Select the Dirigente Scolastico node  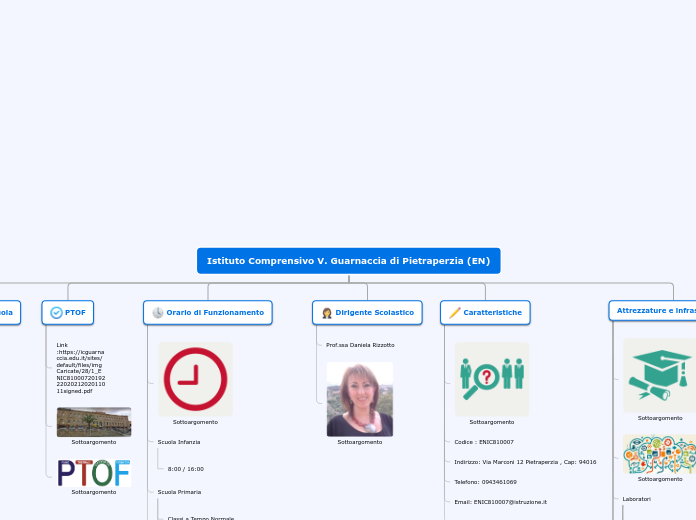367,313
